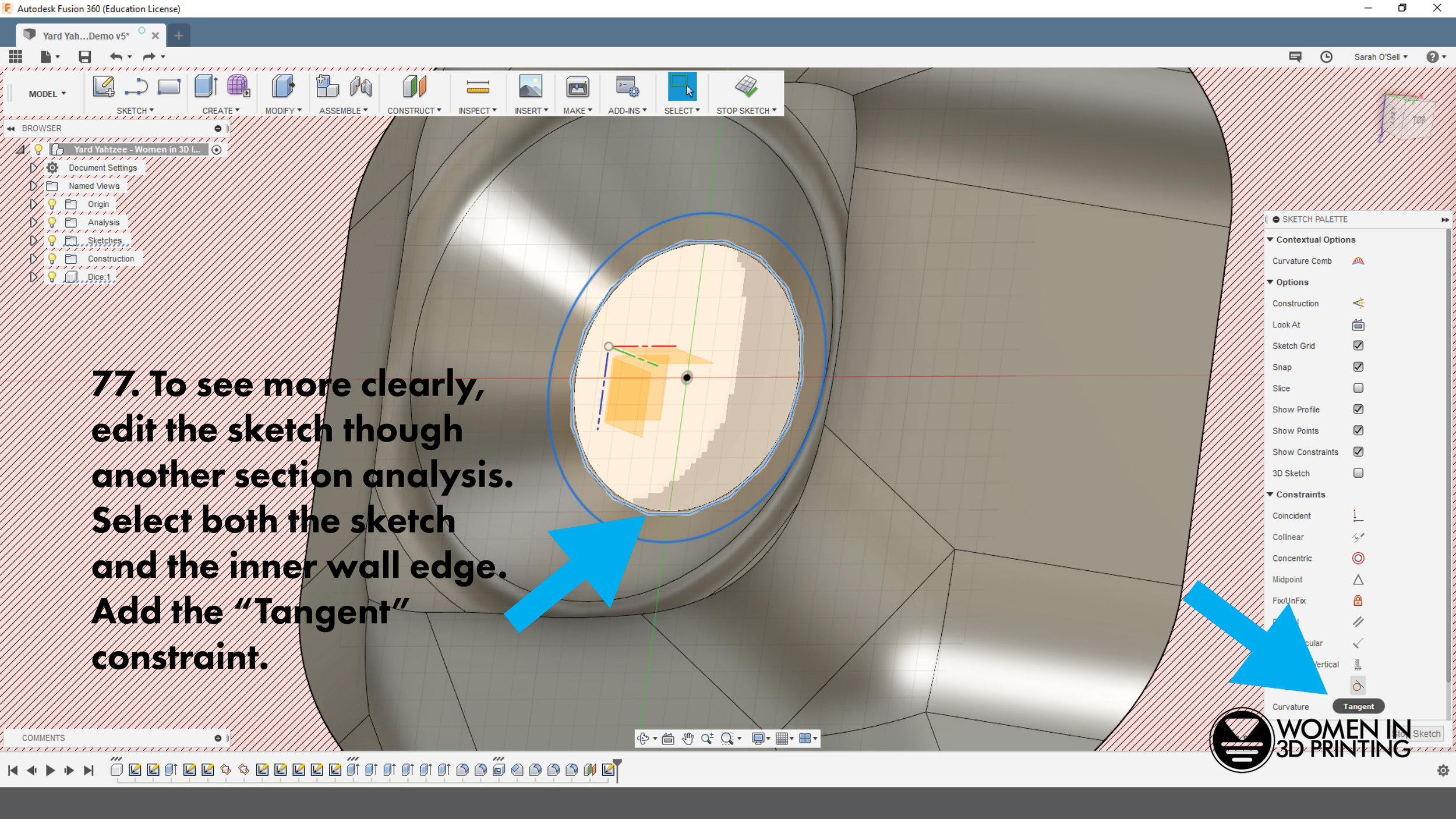Toggle the Show Points checkbox

point(1358,430)
